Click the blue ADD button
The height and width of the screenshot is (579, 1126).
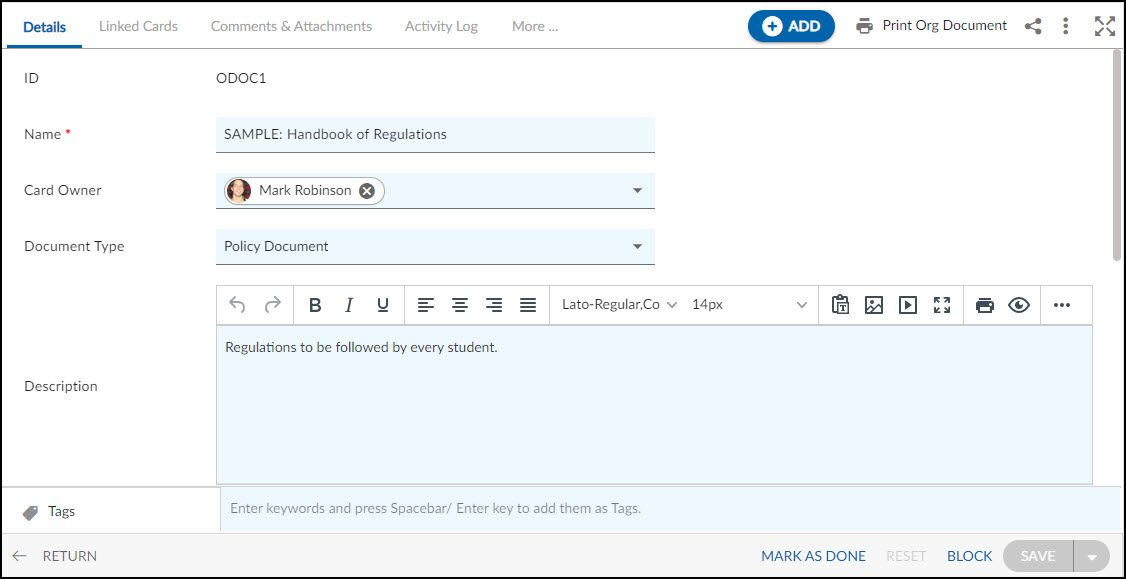[791, 27]
